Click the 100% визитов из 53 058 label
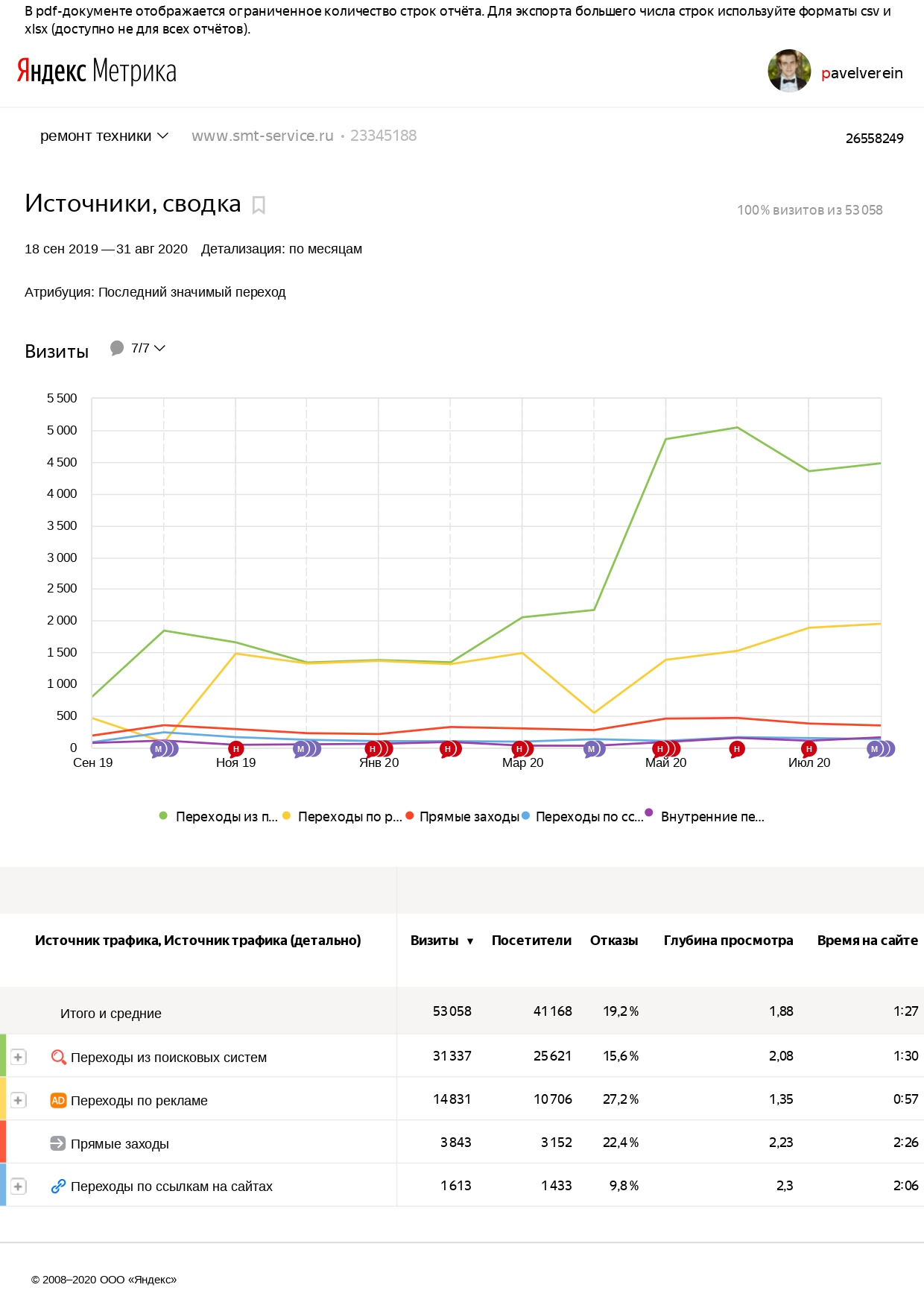924x1308 pixels. point(809,210)
